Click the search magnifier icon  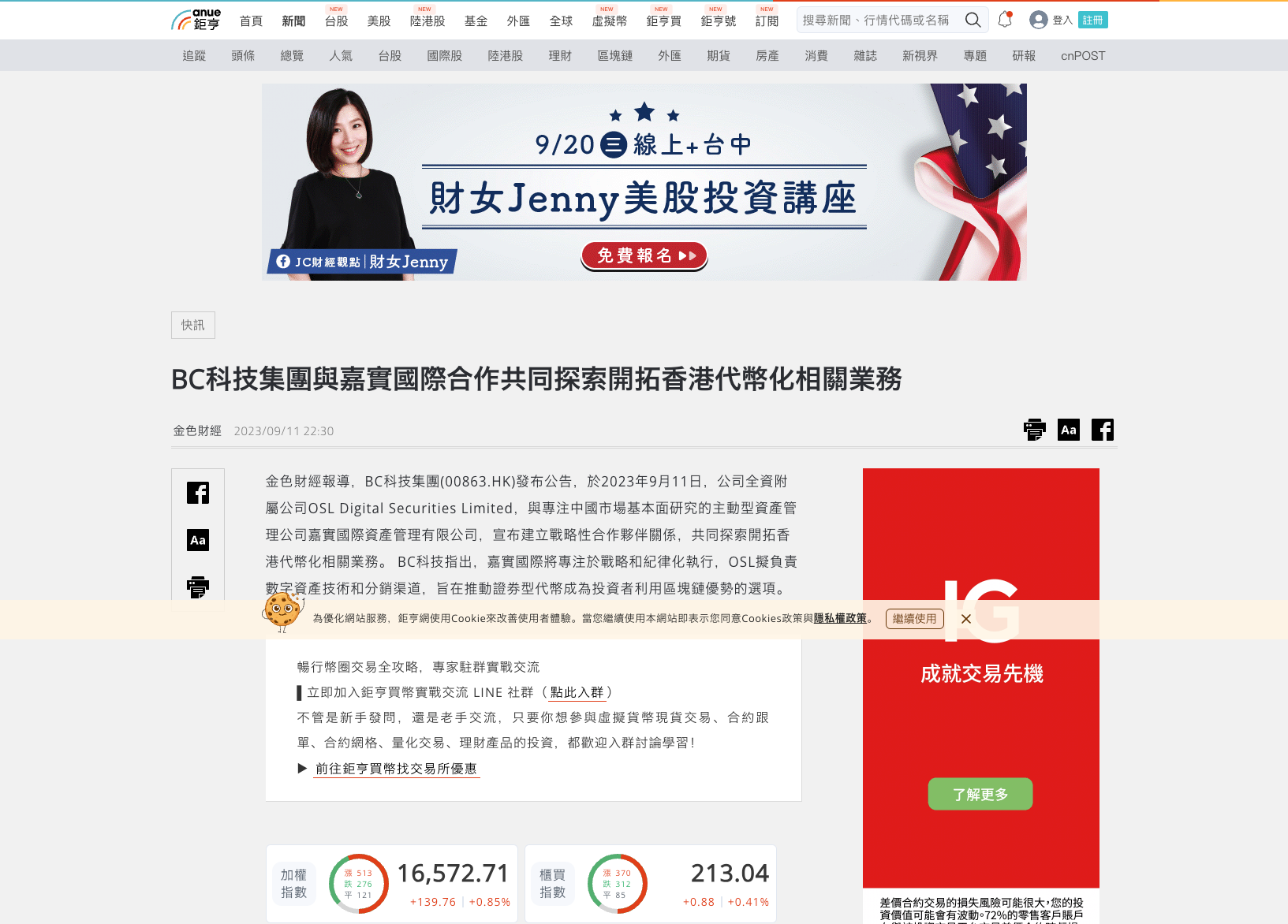point(973,20)
